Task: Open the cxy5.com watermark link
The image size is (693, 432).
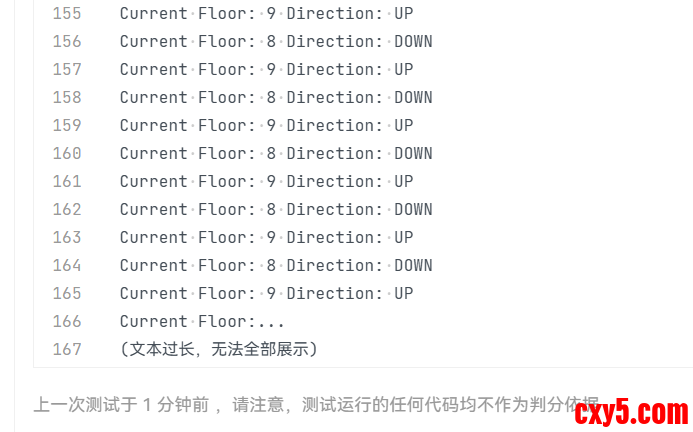Action: click(631, 412)
